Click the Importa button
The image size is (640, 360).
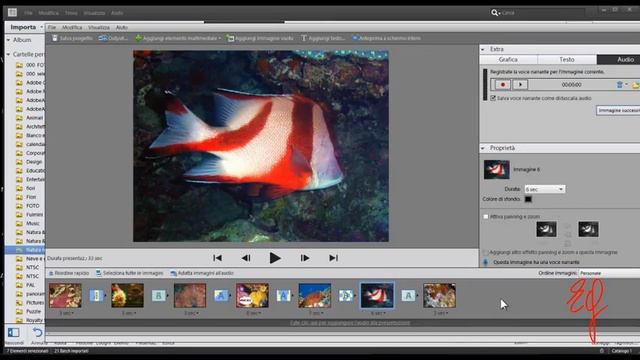[23, 27]
